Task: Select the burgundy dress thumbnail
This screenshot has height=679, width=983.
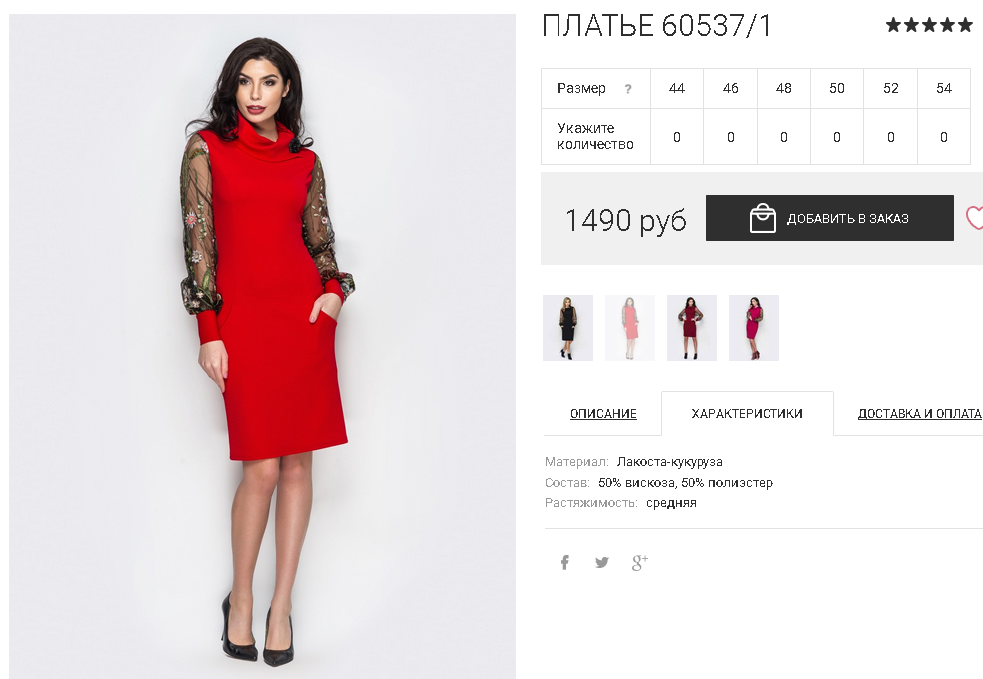Action: point(692,328)
